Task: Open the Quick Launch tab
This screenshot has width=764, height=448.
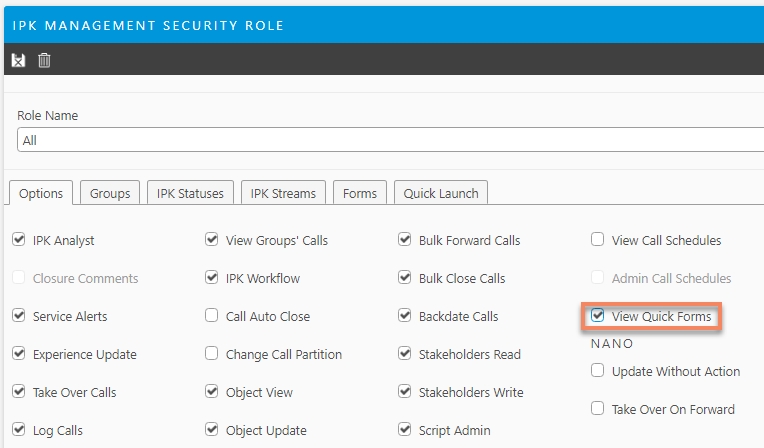Action: 441,193
